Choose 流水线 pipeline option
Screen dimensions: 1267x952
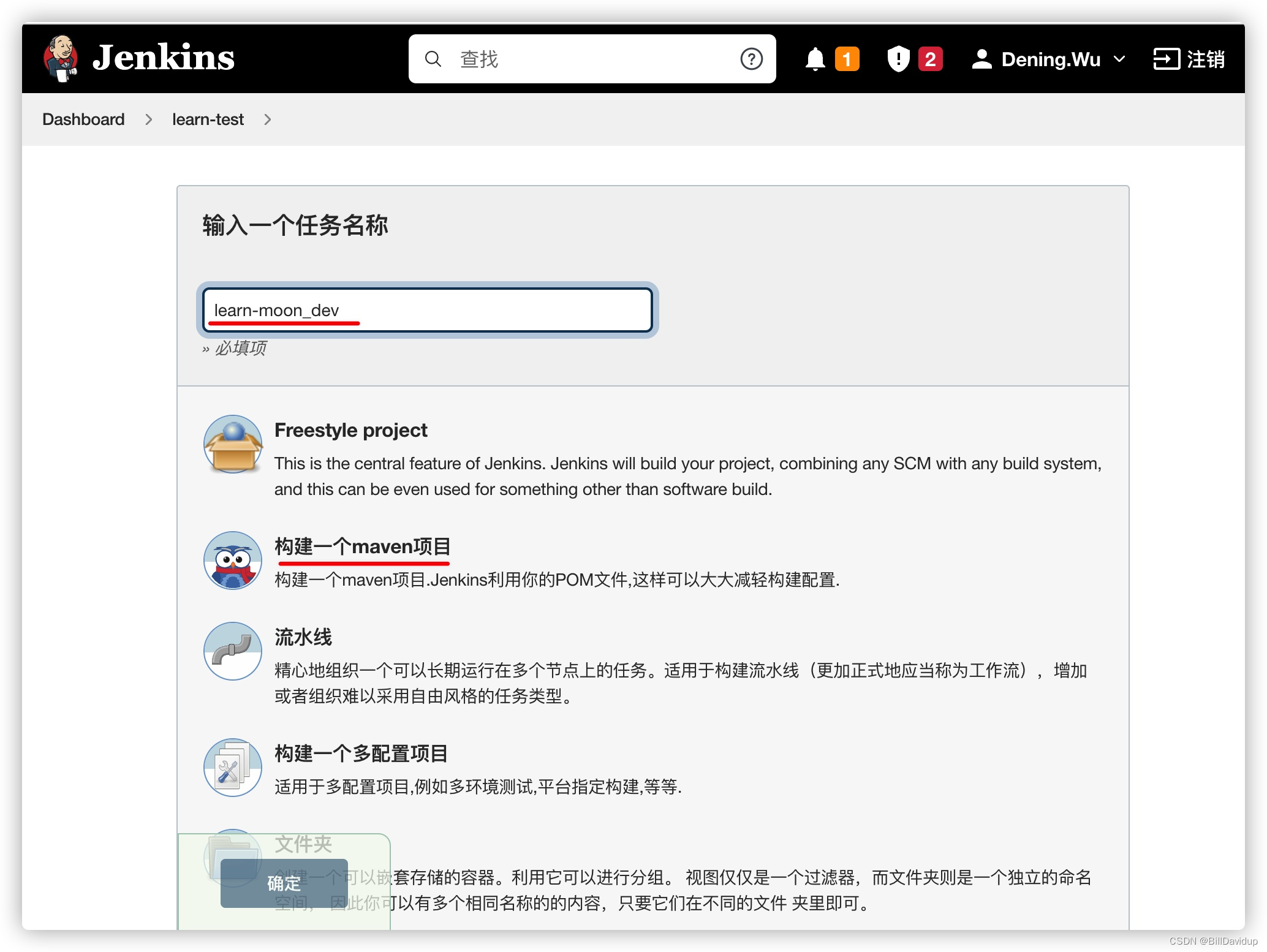303,637
